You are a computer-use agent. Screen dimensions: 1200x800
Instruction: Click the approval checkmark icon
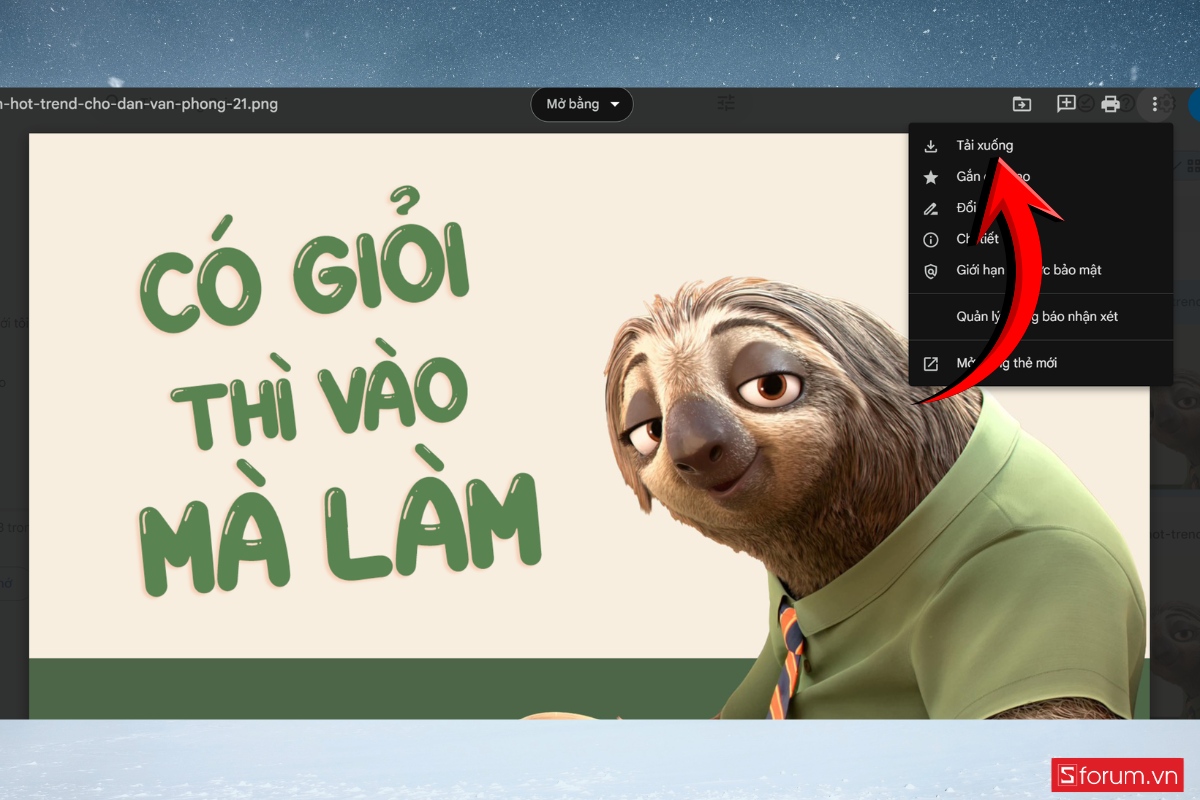pos(1086,103)
